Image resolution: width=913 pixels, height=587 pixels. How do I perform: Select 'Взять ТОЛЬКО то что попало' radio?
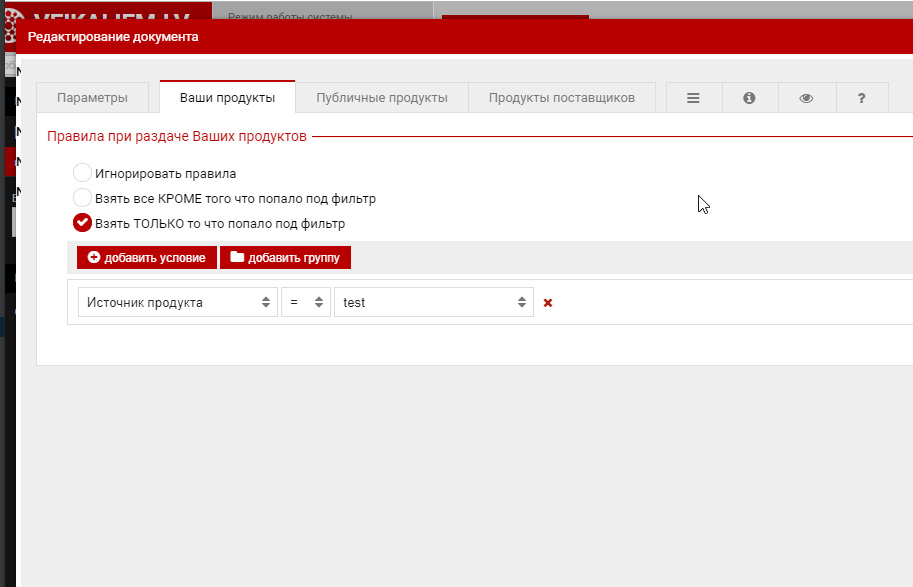coord(83,223)
